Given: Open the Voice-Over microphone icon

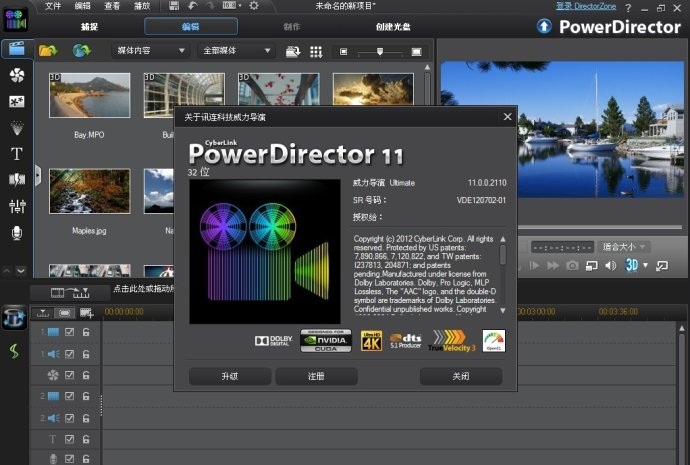Looking at the screenshot, I should point(16,232).
